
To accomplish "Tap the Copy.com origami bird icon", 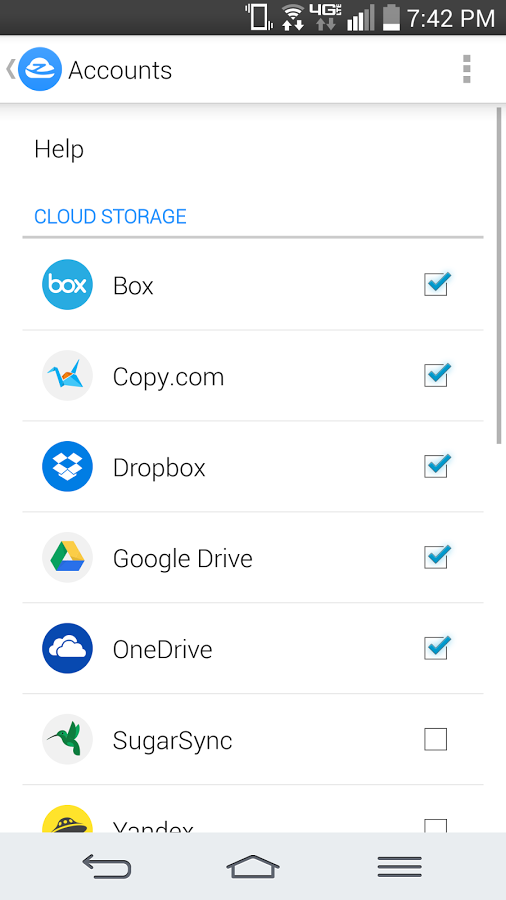I will (68, 375).
